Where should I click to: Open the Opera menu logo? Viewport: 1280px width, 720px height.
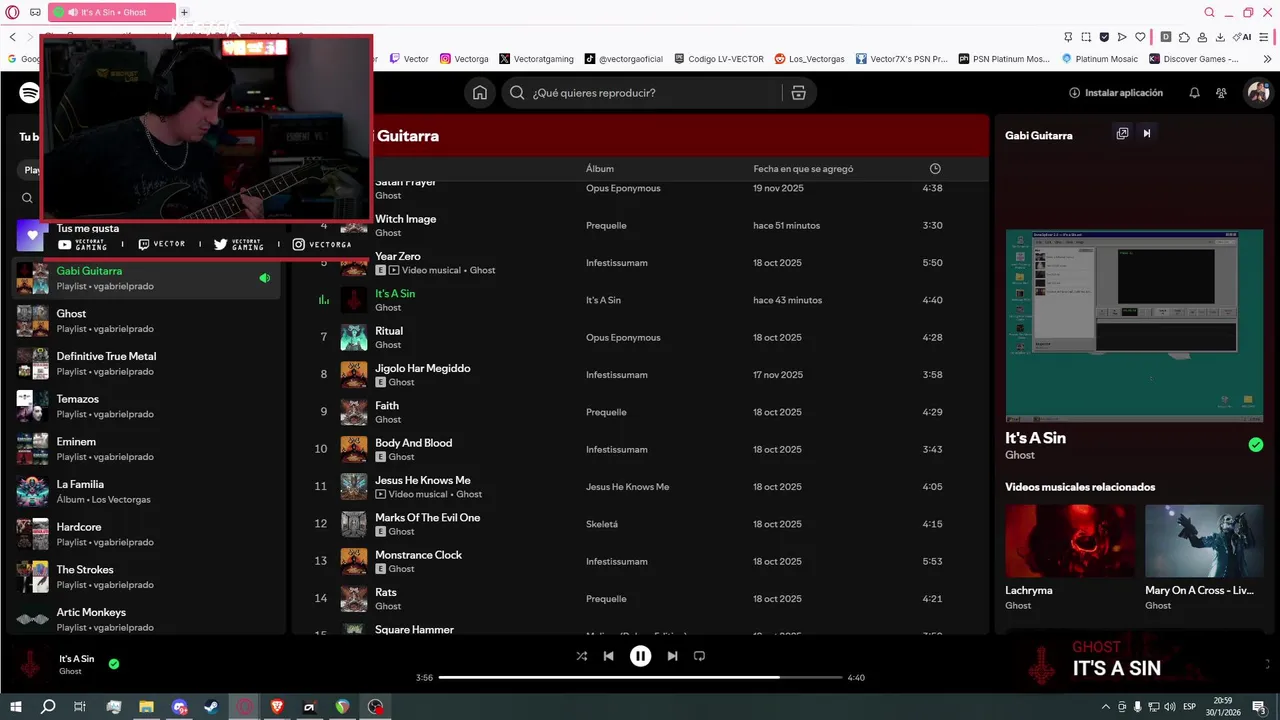[x=12, y=12]
